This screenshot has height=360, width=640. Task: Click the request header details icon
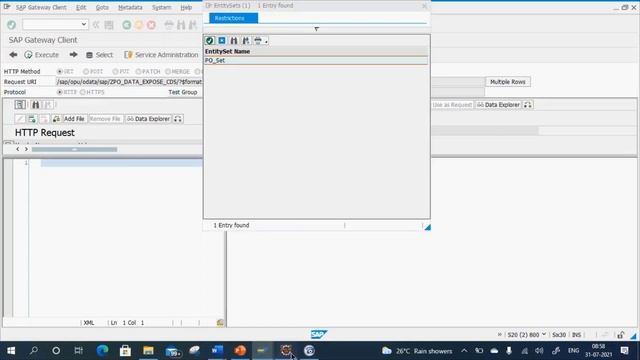(x=20, y=105)
